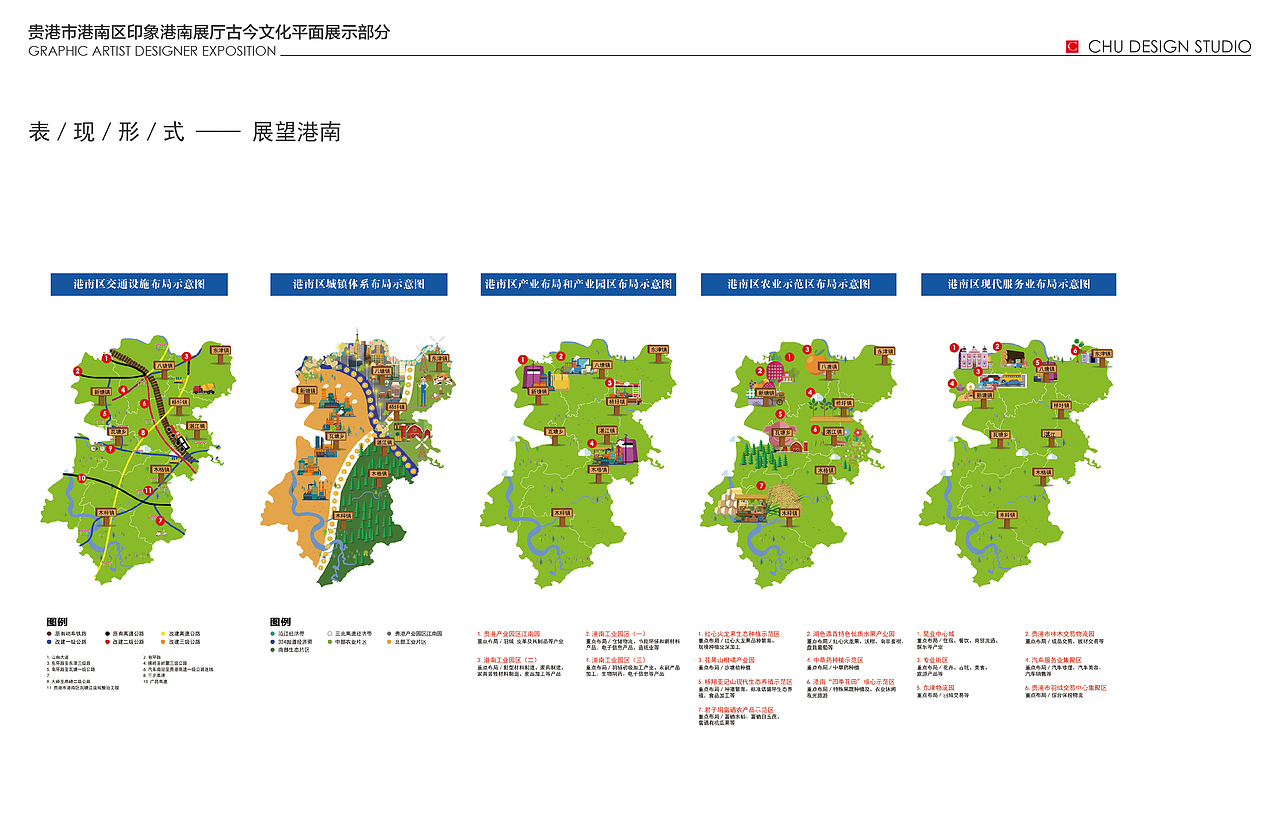Select the 港南区产业布局和产业园区布局示意图 blue banner
Viewport: 1280px width, 839px height.
(578, 284)
